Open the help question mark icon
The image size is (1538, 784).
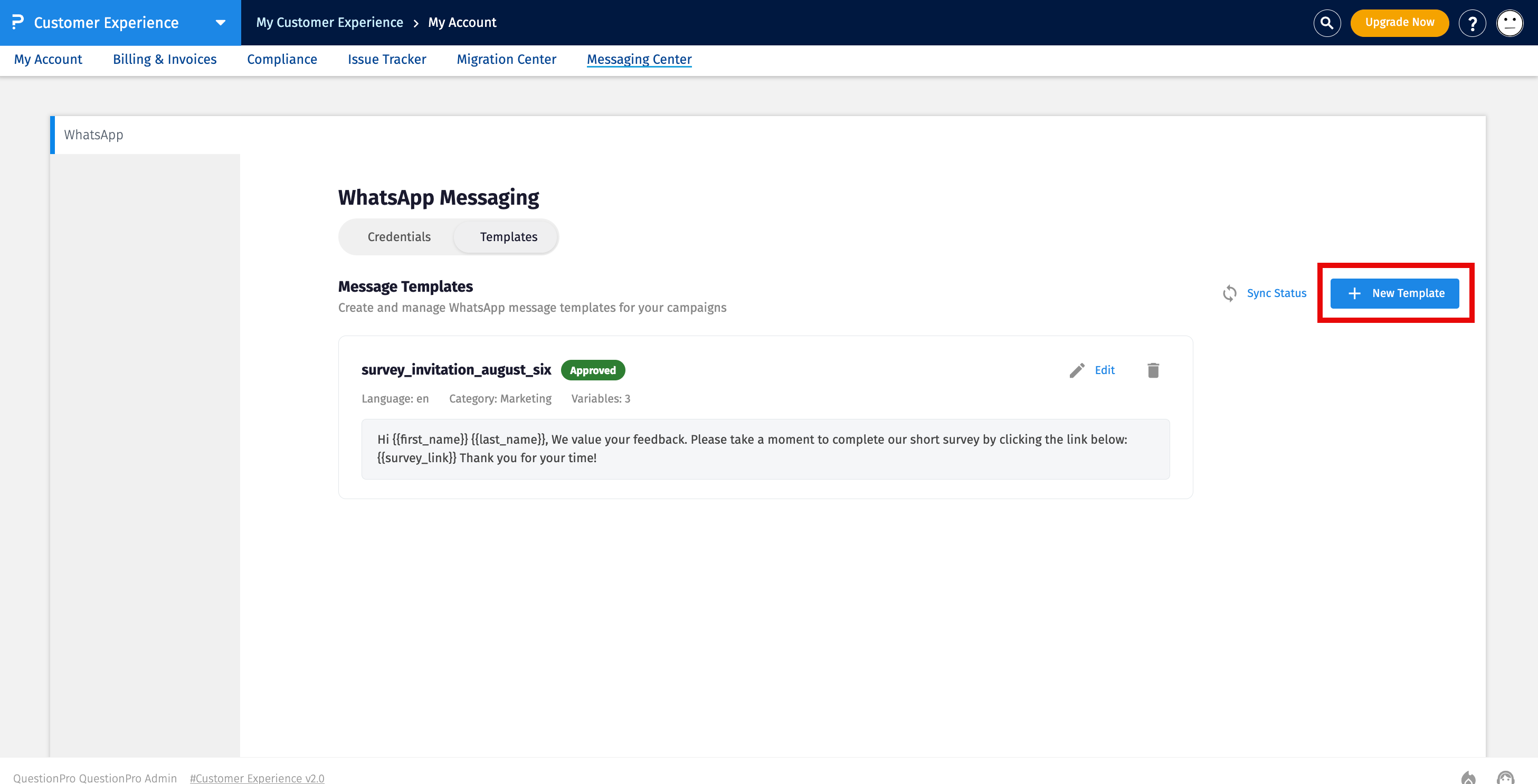[1471, 23]
